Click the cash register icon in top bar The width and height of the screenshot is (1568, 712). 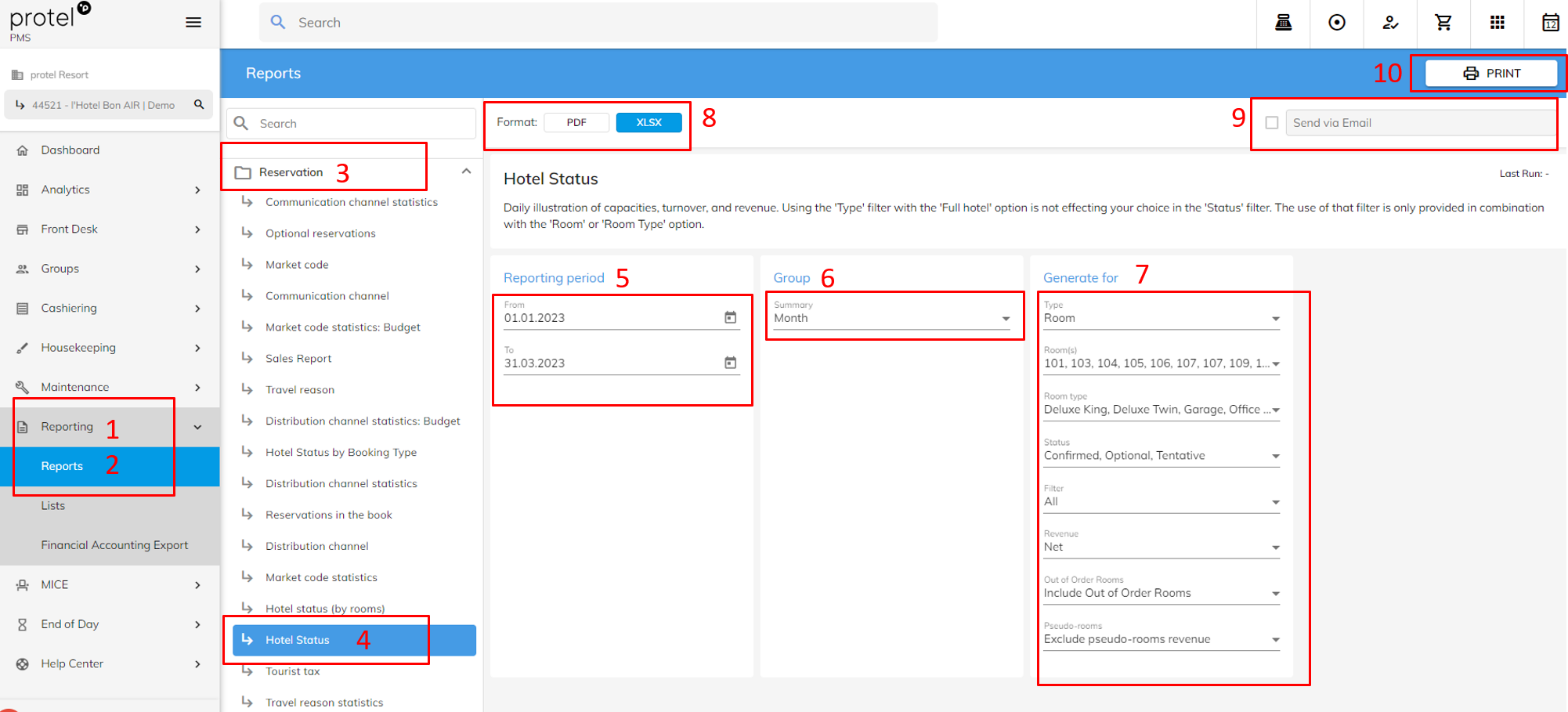tap(1283, 23)
